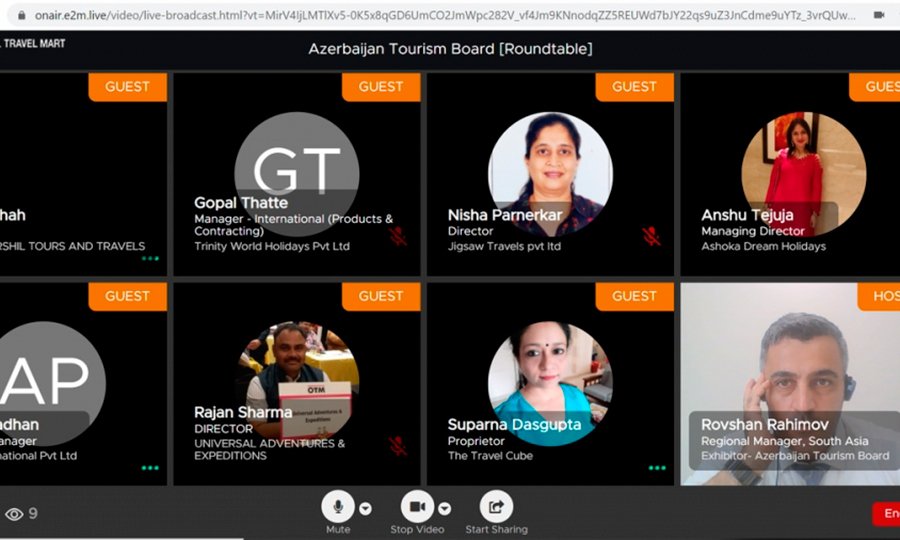900x540 pixels.
Task: Click 'Proprietor' under Suparna Dasgupta
Action: tap(476, 441)
